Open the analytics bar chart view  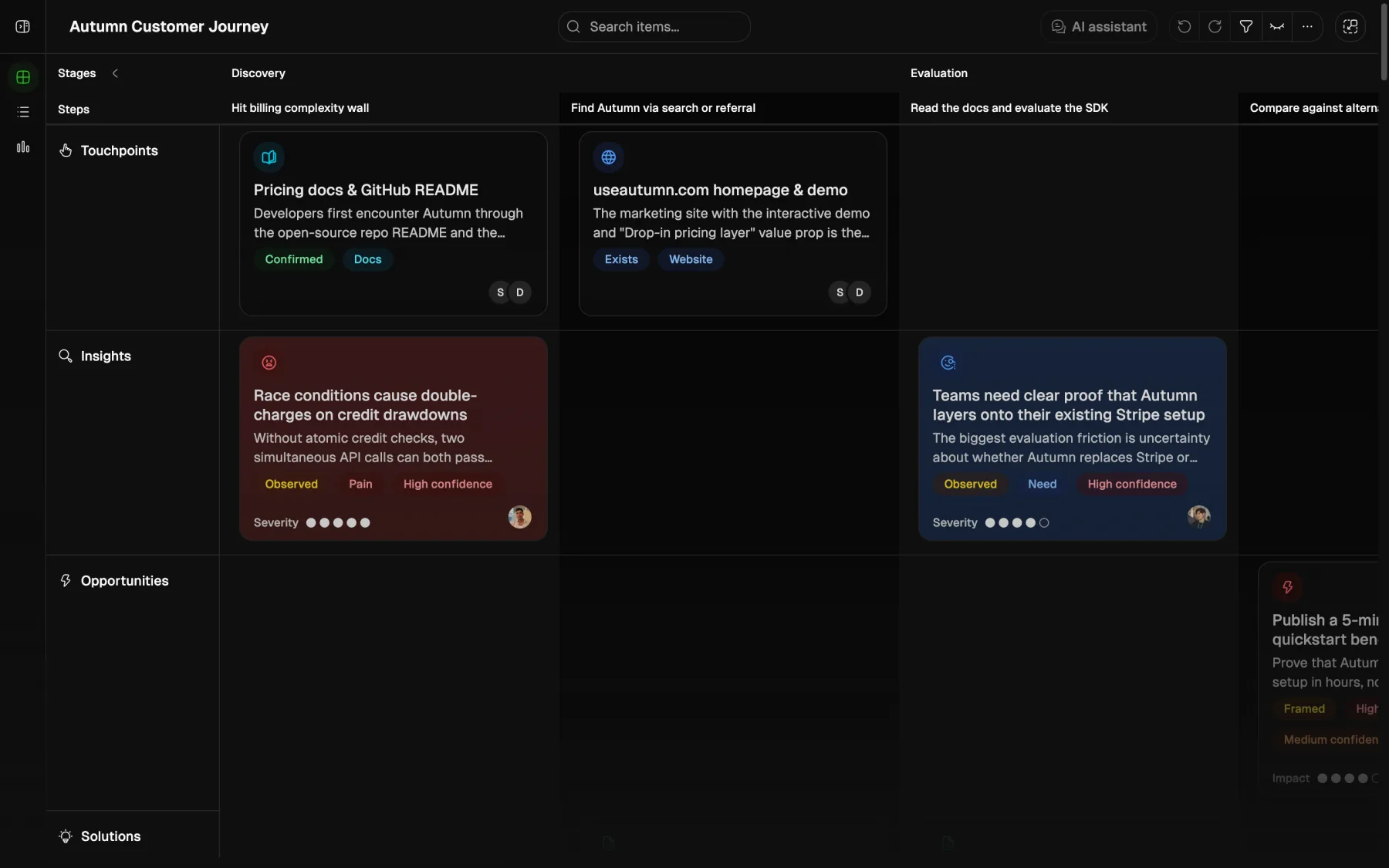point(23,147)
